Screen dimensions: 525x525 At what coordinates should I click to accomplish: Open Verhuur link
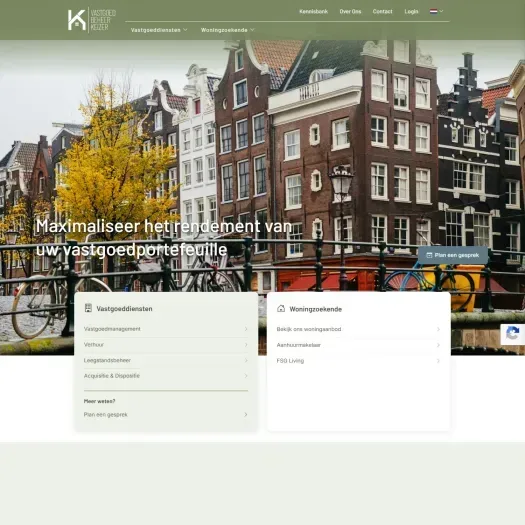point(94,345)
